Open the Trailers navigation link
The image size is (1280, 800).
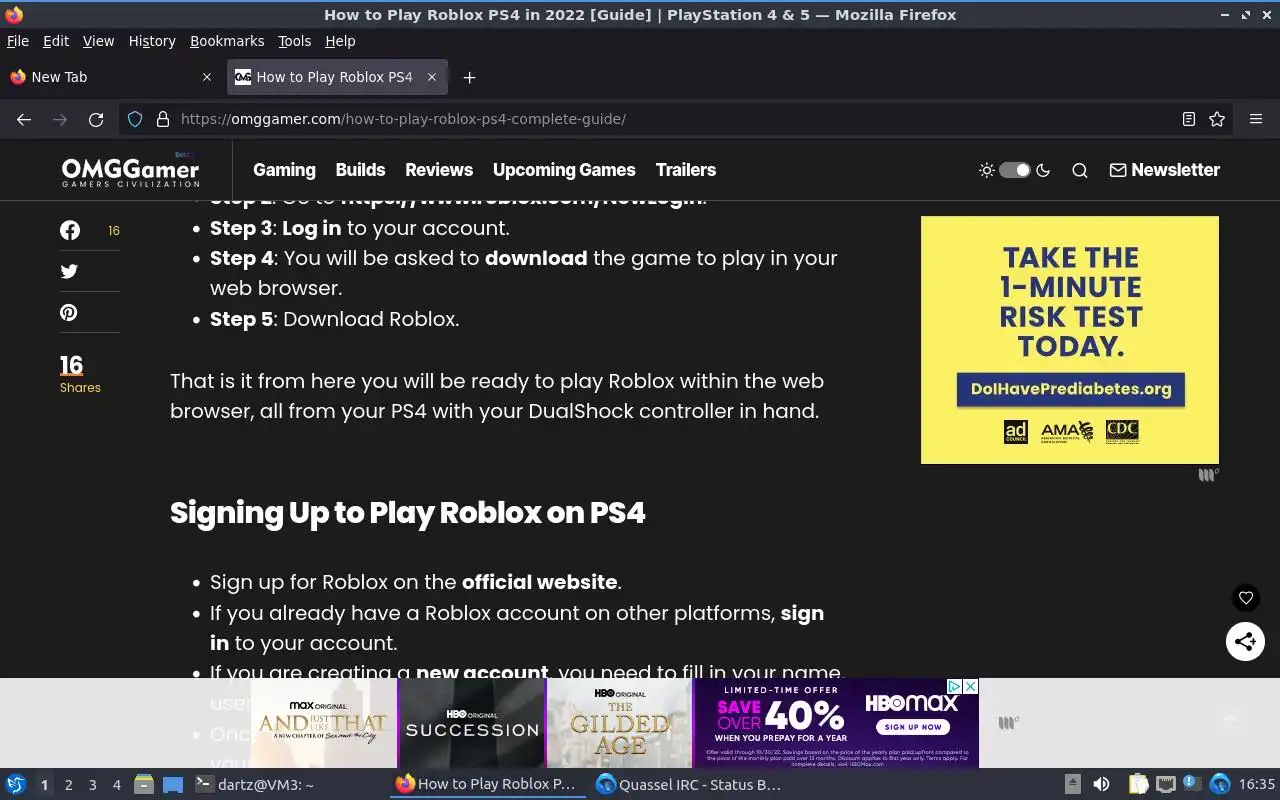click(686, 170)
